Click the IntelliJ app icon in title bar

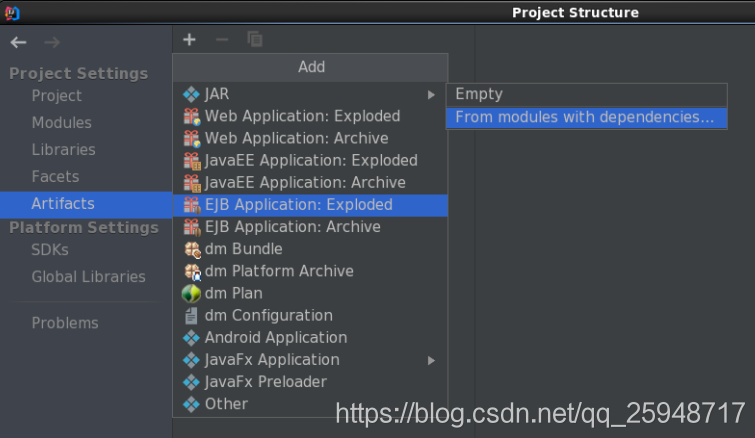(12, 13)
